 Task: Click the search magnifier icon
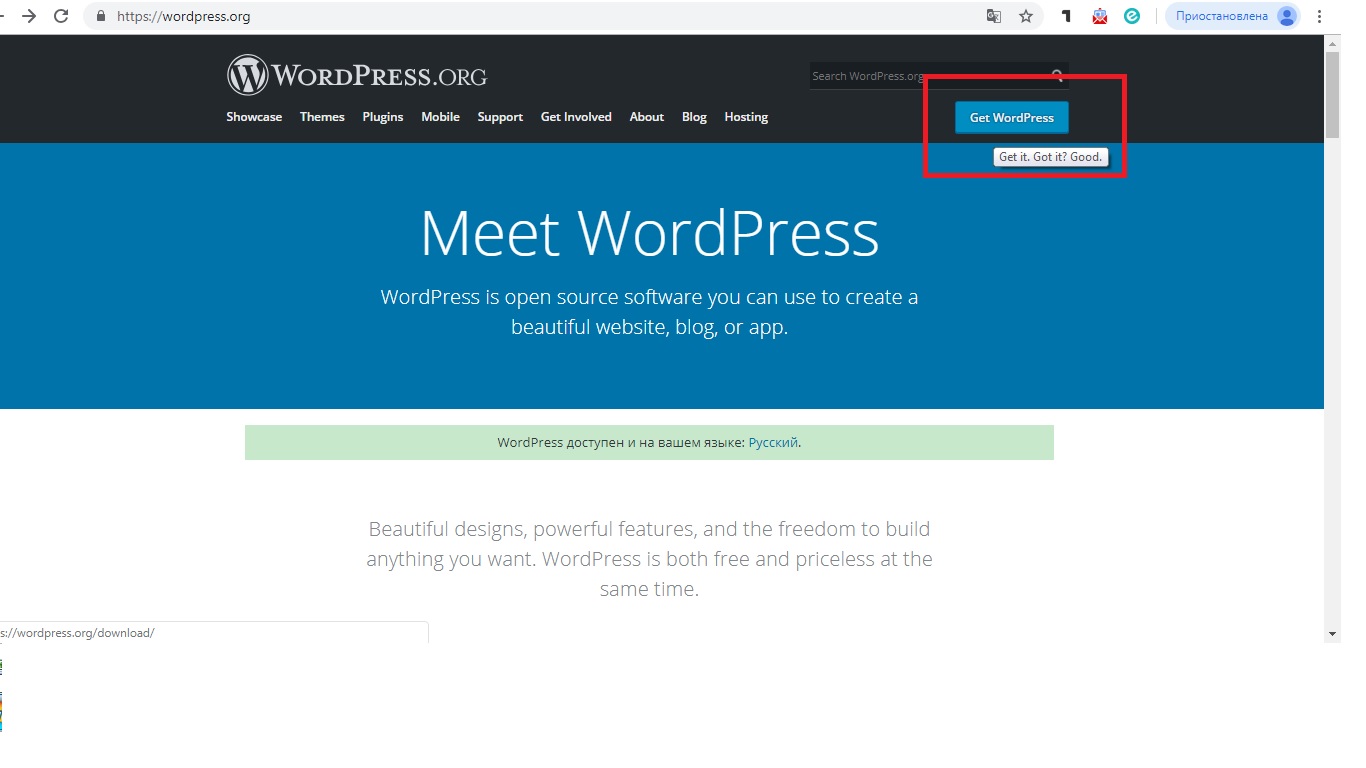pyautogui.click(x=1058, y=76)
